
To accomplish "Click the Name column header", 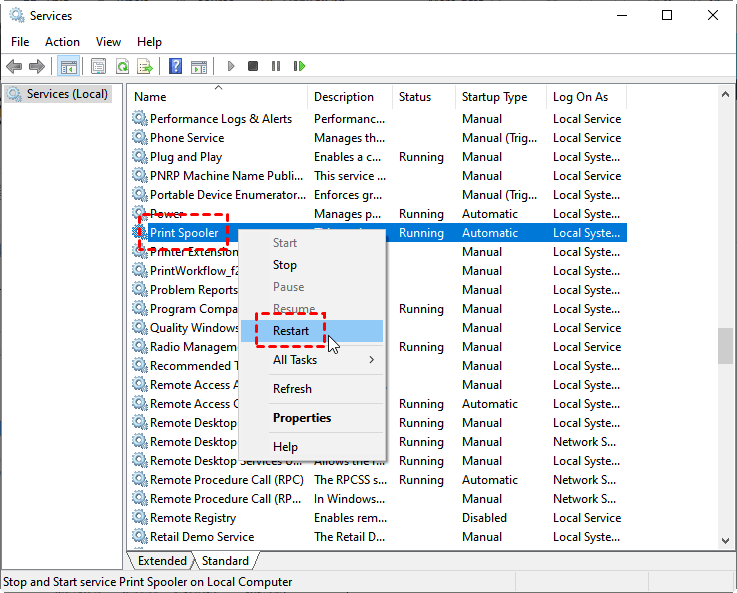I will [x=150, y=97].
